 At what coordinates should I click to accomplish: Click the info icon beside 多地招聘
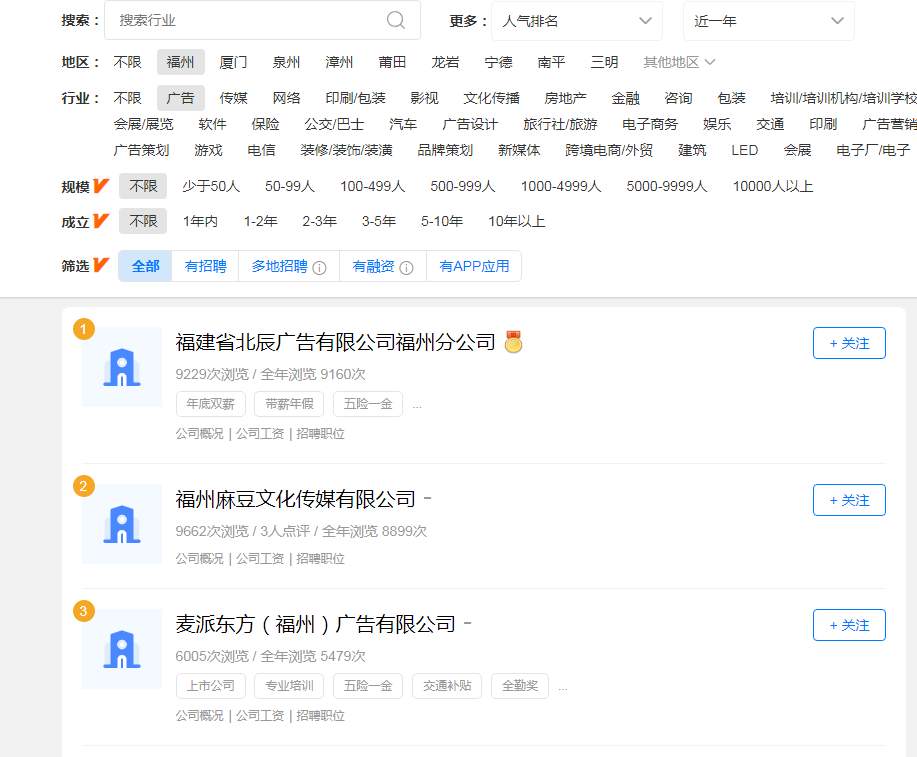(319, 268)
